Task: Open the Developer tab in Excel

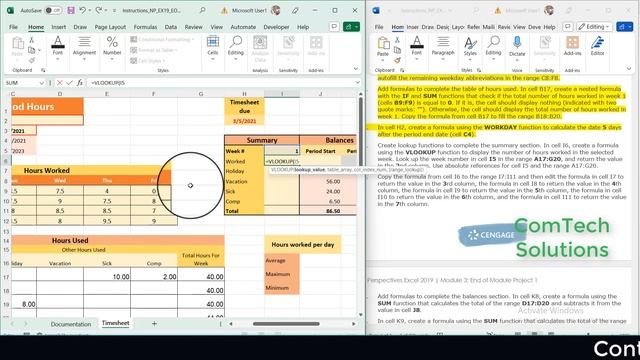Action: tap(276, 27)
